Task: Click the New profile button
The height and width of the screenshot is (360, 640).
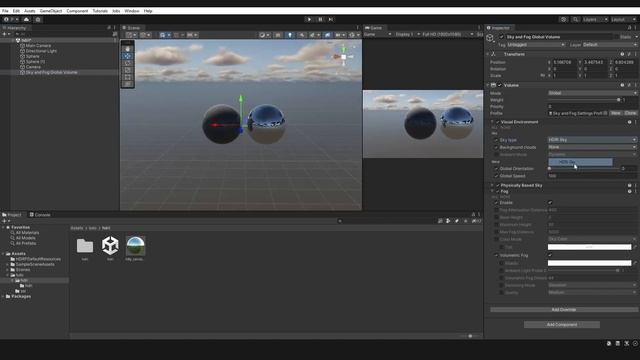Action: [x=616, y=113]
